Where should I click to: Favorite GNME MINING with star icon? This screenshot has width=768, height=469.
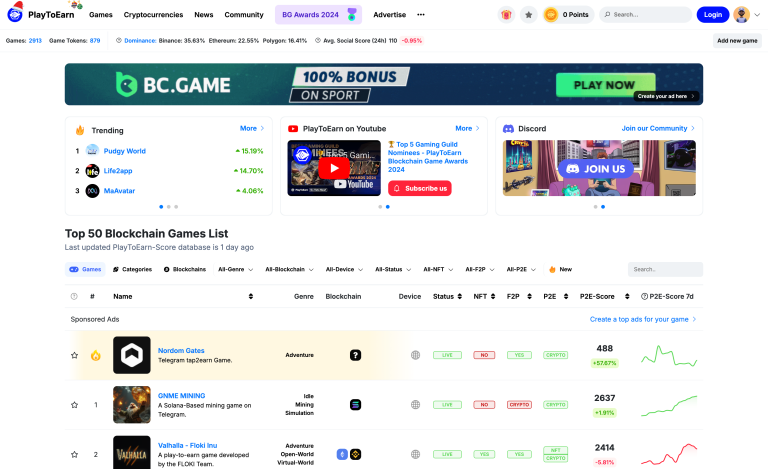tap(74, 404)
